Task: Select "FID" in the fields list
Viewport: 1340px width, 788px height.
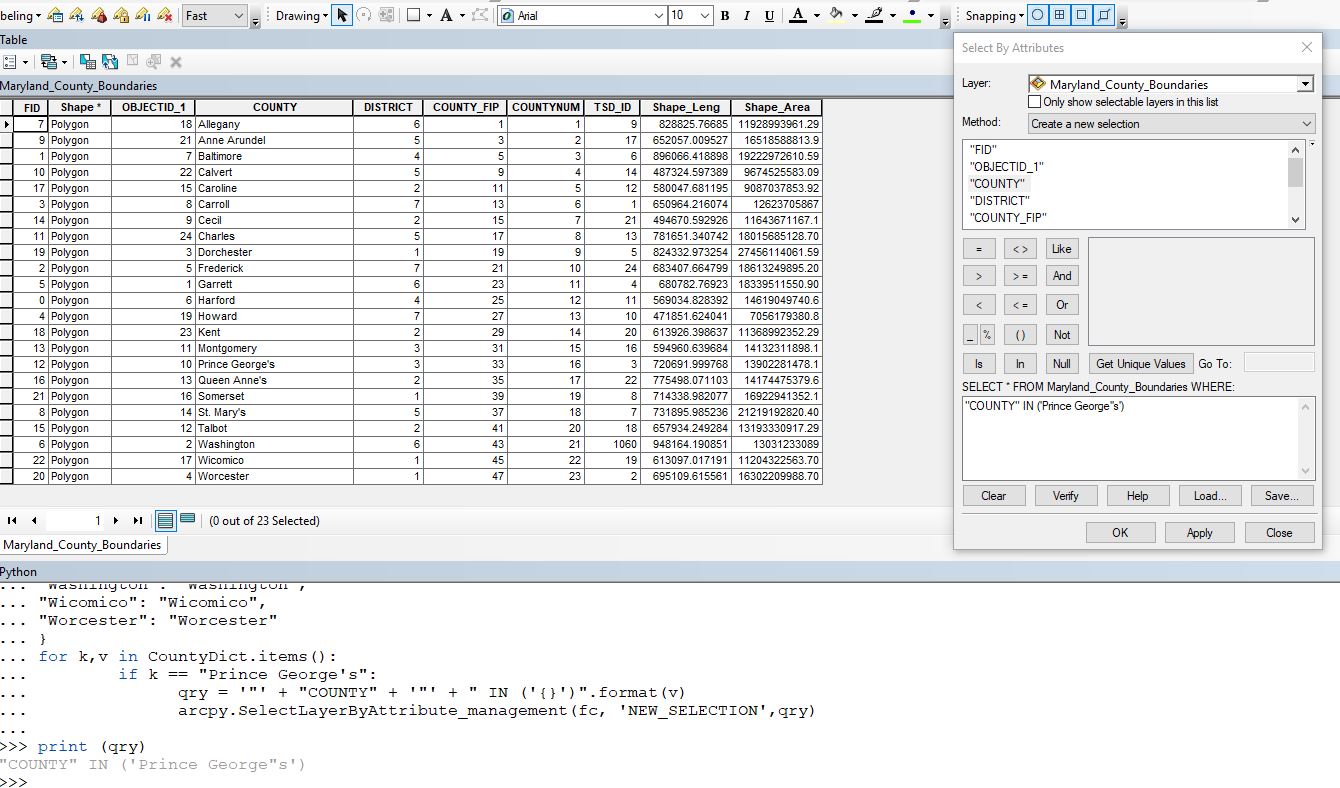Action: click(983, 150)
